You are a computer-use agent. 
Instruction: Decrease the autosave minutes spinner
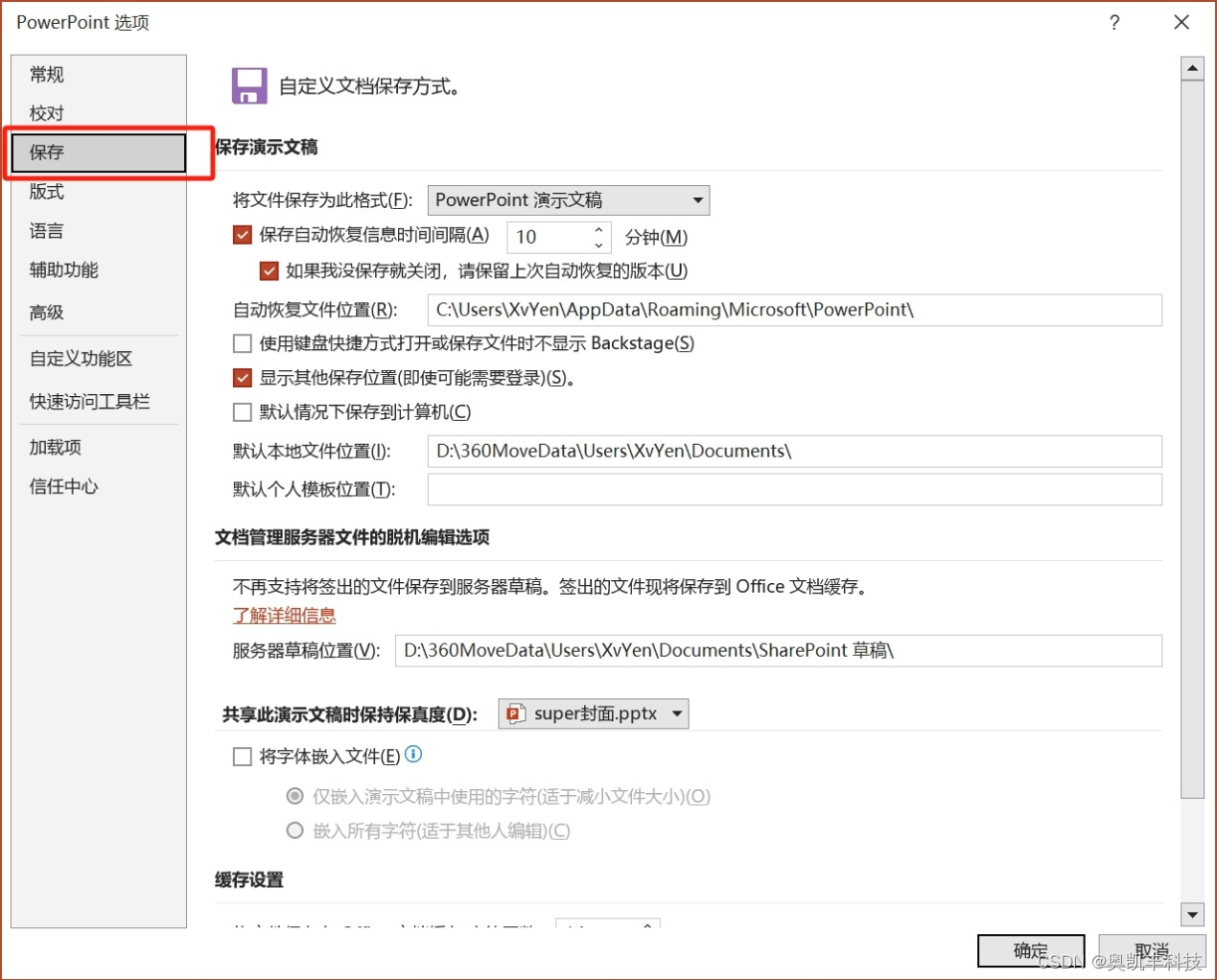599,245
